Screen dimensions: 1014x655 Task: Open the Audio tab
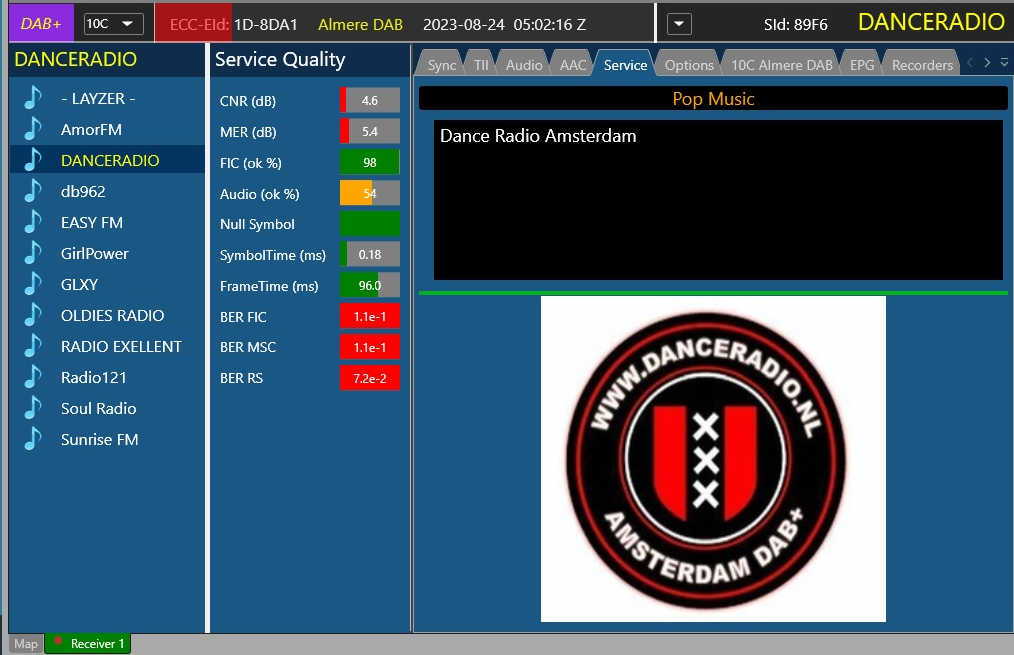524,65
